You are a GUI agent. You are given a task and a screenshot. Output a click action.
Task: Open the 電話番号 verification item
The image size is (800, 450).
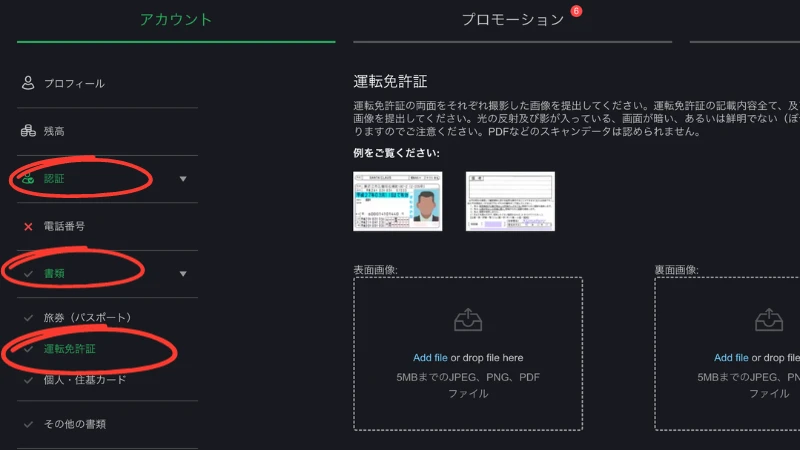pos(64,226)
